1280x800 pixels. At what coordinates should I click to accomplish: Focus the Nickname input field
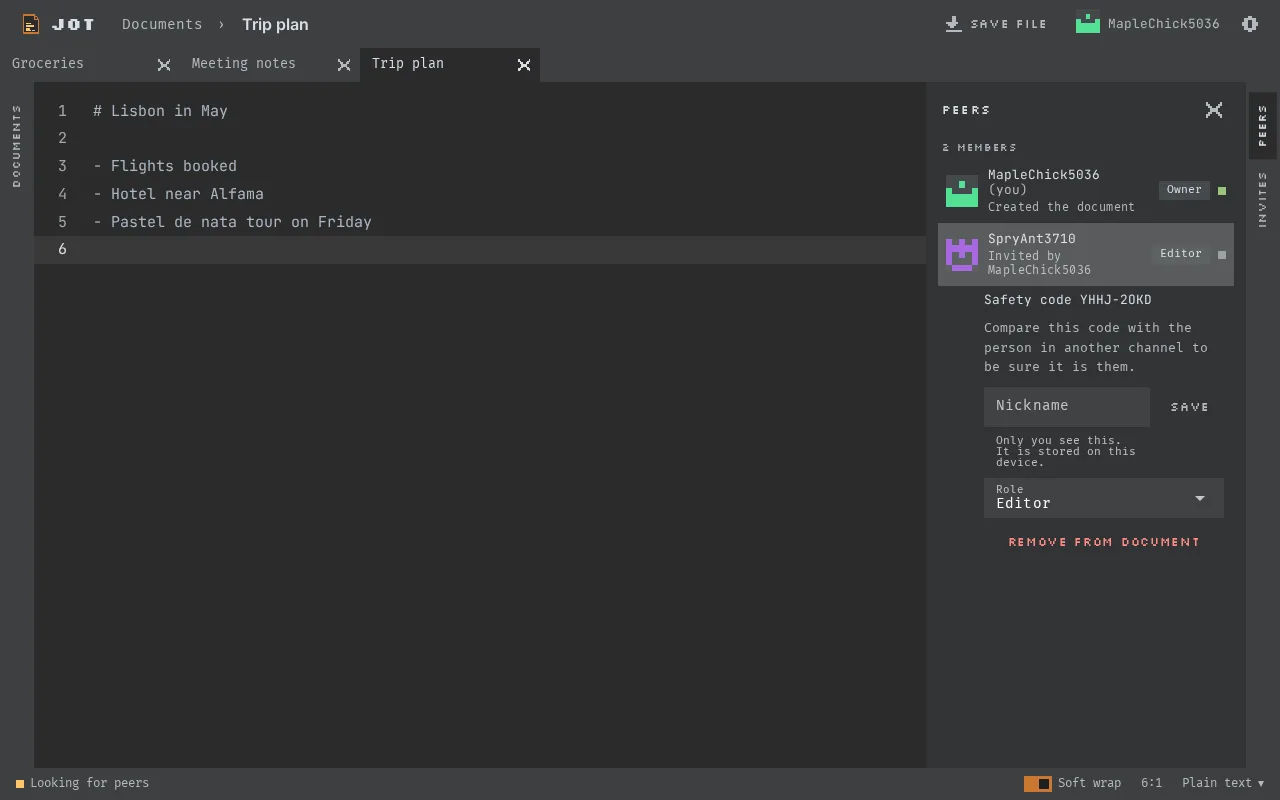coord(1067,407)
